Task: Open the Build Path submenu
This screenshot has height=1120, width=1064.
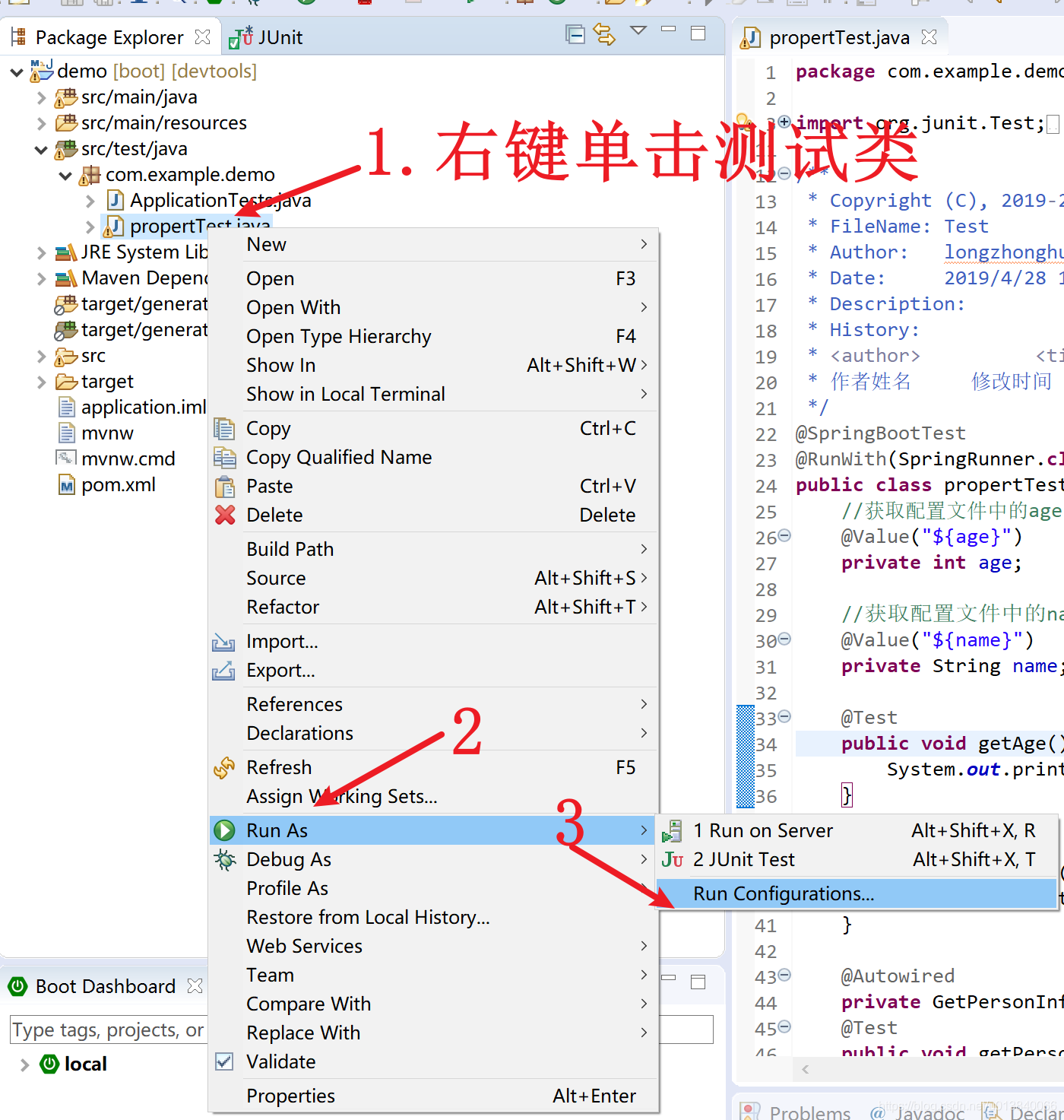Action: coord(433,549)
